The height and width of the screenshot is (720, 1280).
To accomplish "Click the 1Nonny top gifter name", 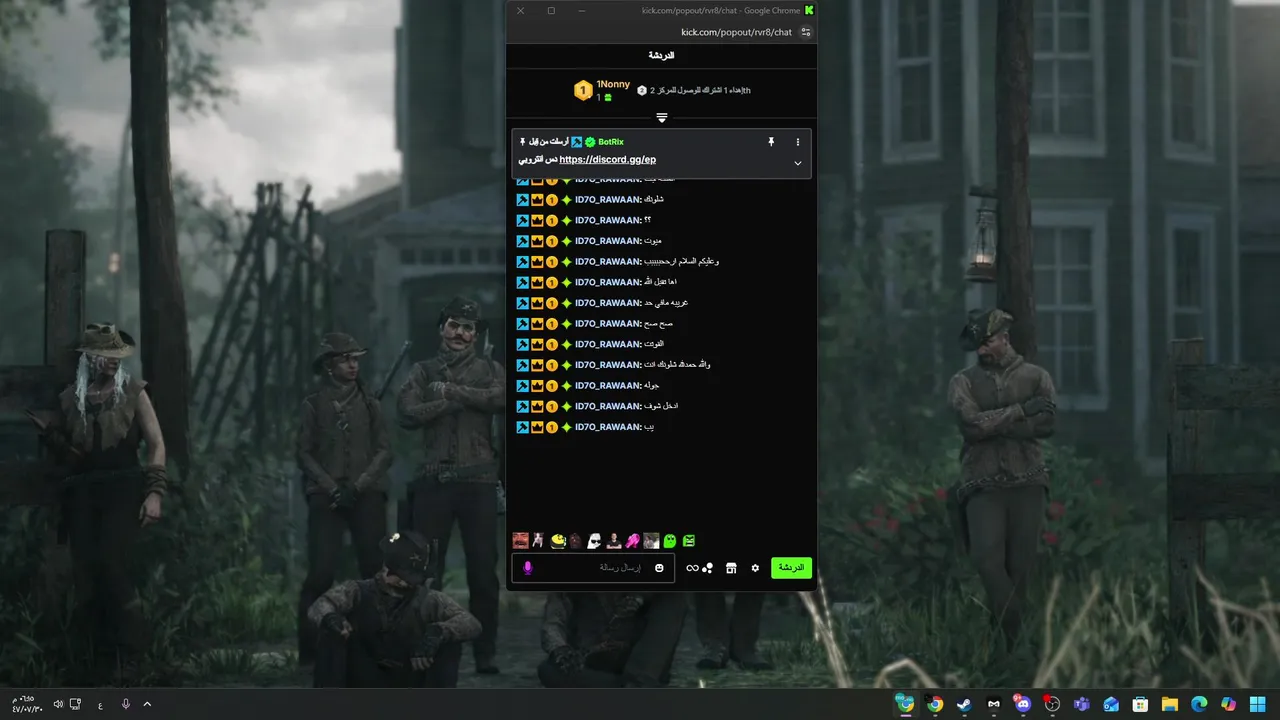I will pos(613,84).
